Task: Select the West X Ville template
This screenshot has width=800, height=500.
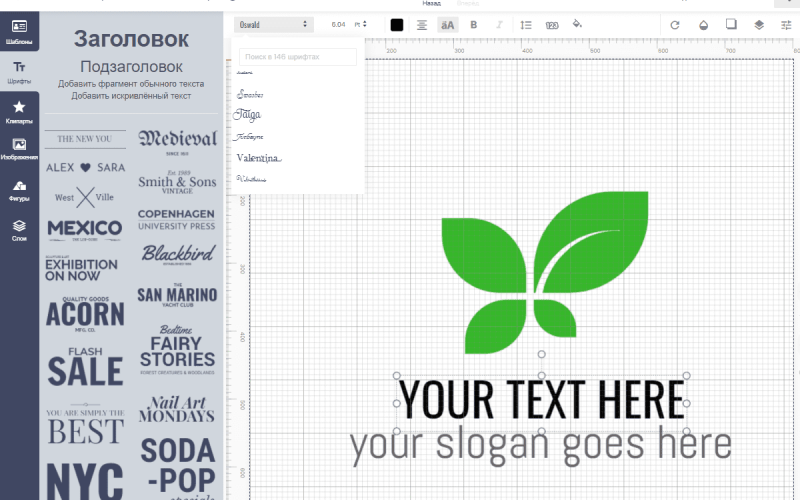Action: click(x=85, y=197)
